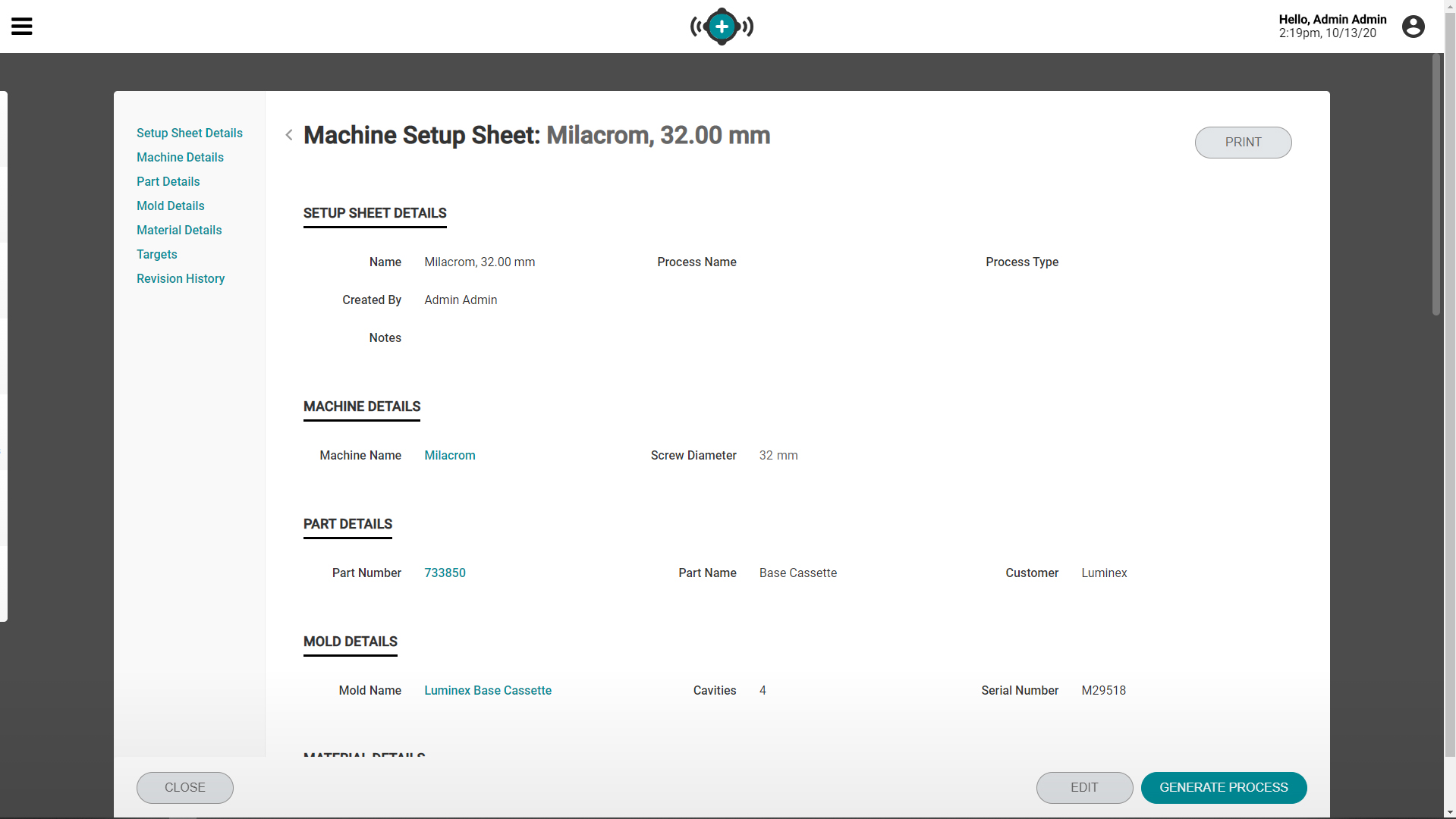Open part number 733850 link
The image size is (1456, 819).
tap(445, 573)
